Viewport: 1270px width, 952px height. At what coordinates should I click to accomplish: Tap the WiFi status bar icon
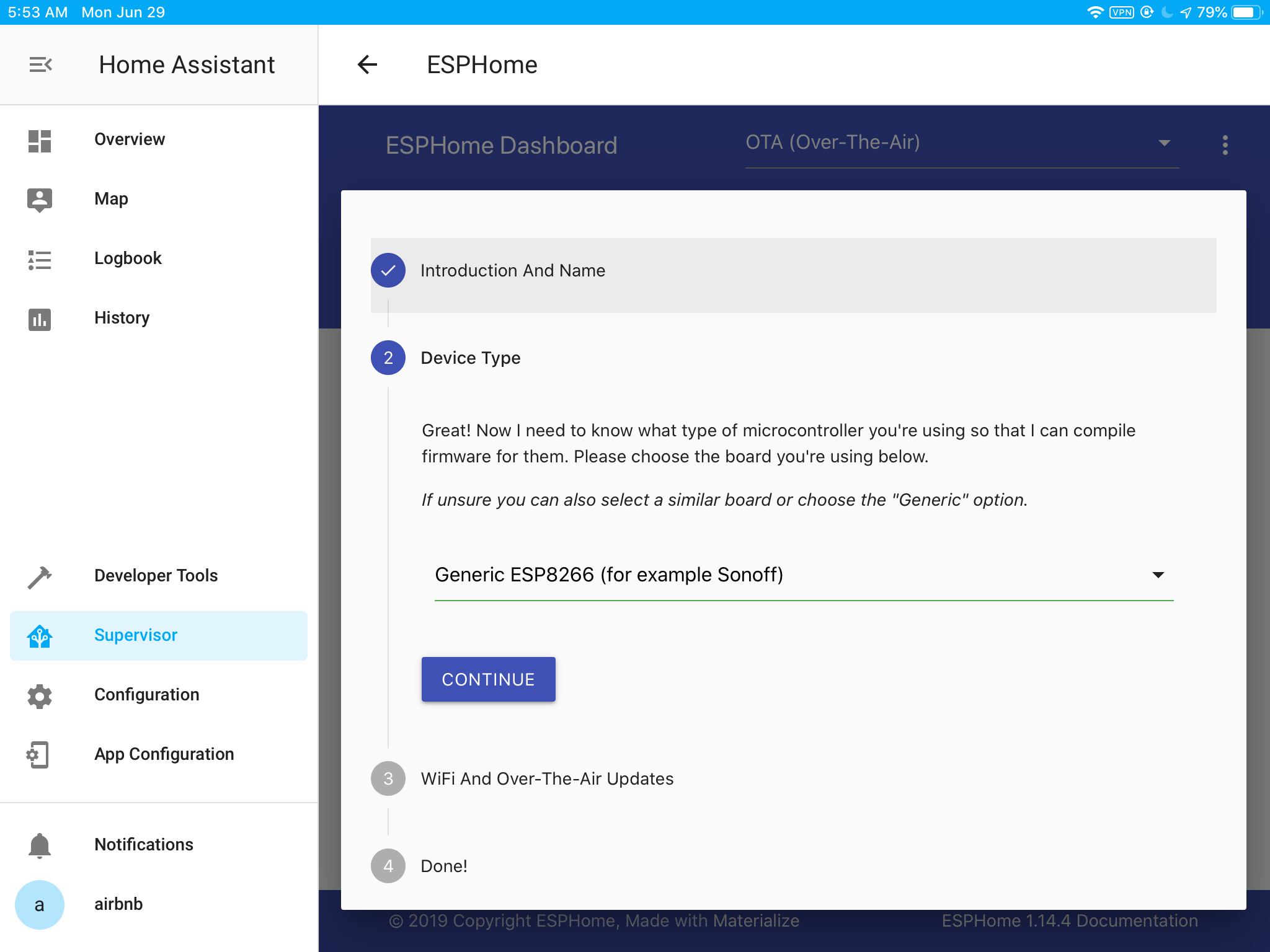click(x=1095, y=12)
